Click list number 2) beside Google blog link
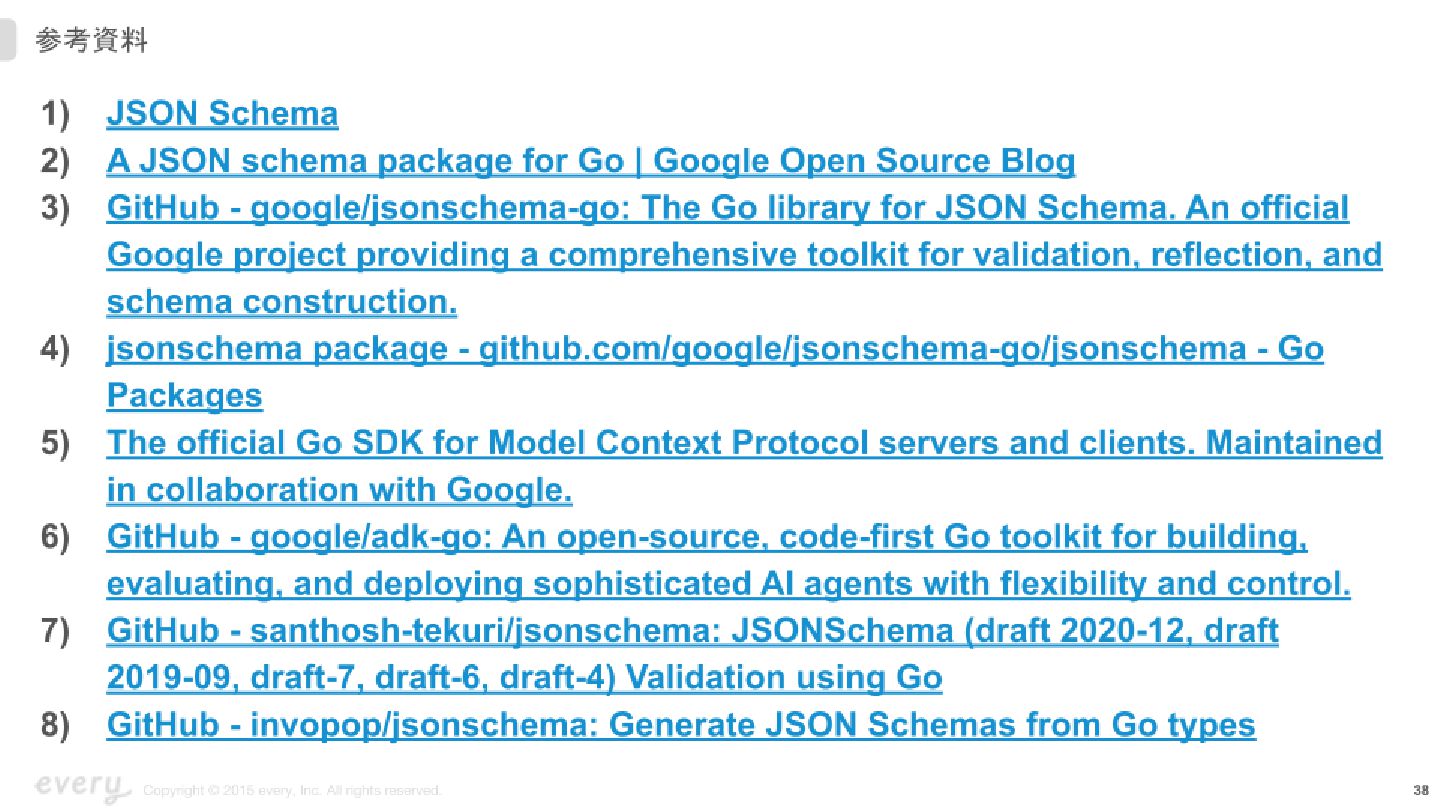Screen dimensions: 1440x811 point(56,162)
